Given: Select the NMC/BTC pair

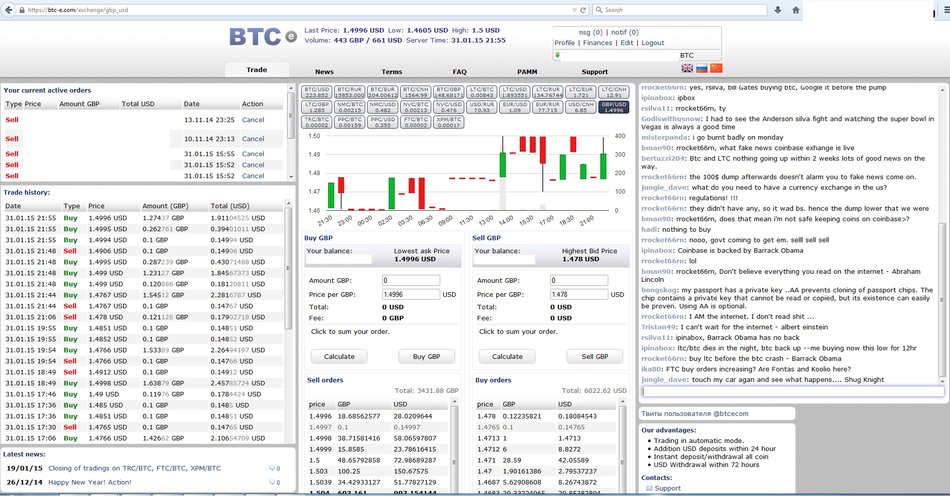Looking at the screenshot, I should [x=350, y=107].
